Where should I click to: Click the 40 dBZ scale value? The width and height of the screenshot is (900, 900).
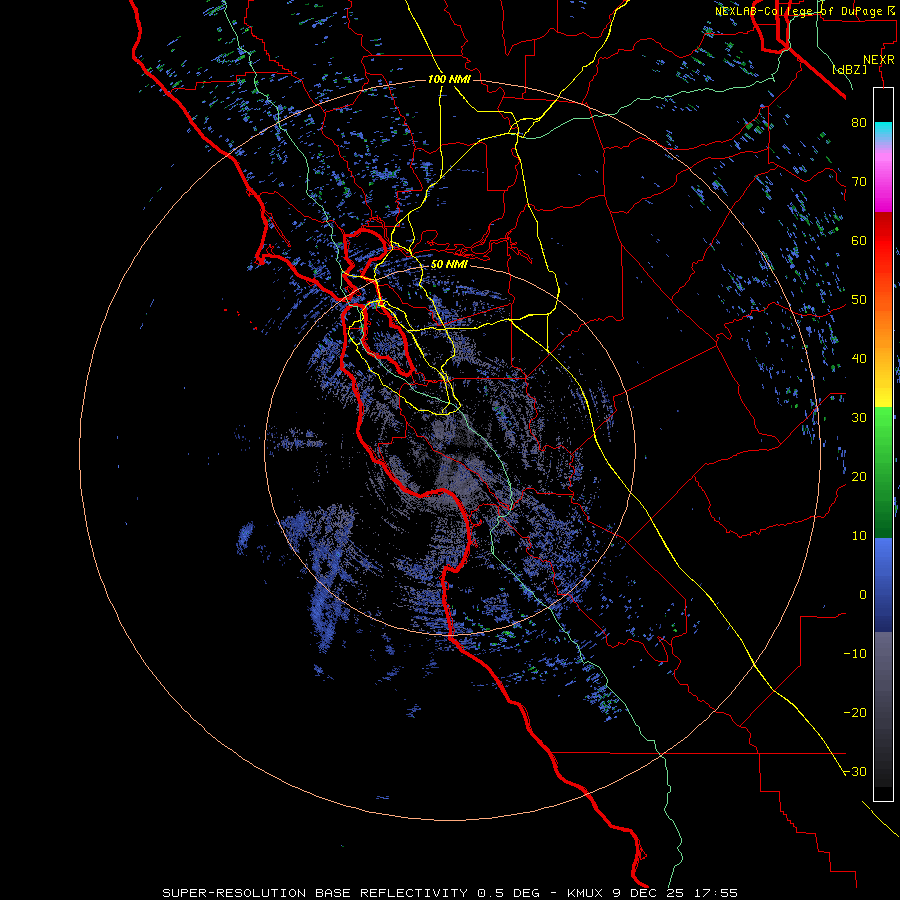tap(859, 358)
